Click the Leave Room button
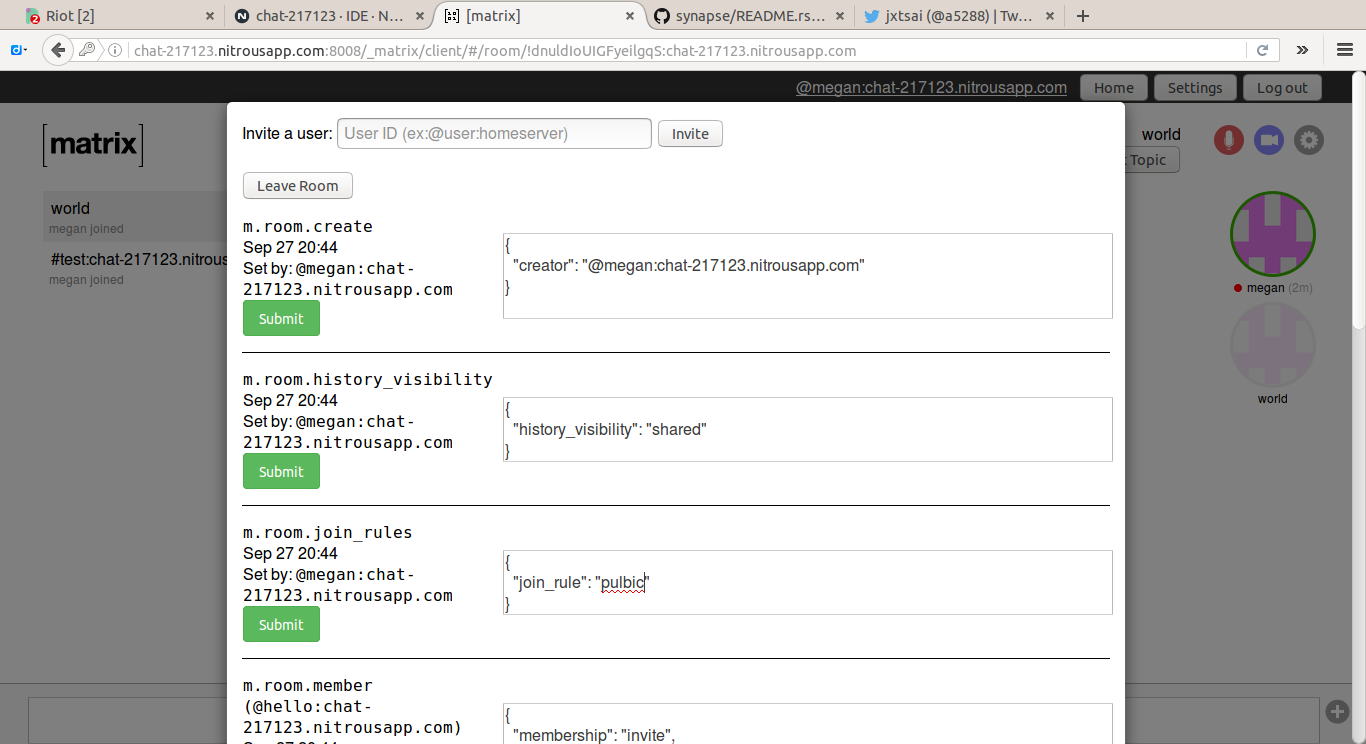This screenshot has height=744, width=1366. (x=298, y=186)
